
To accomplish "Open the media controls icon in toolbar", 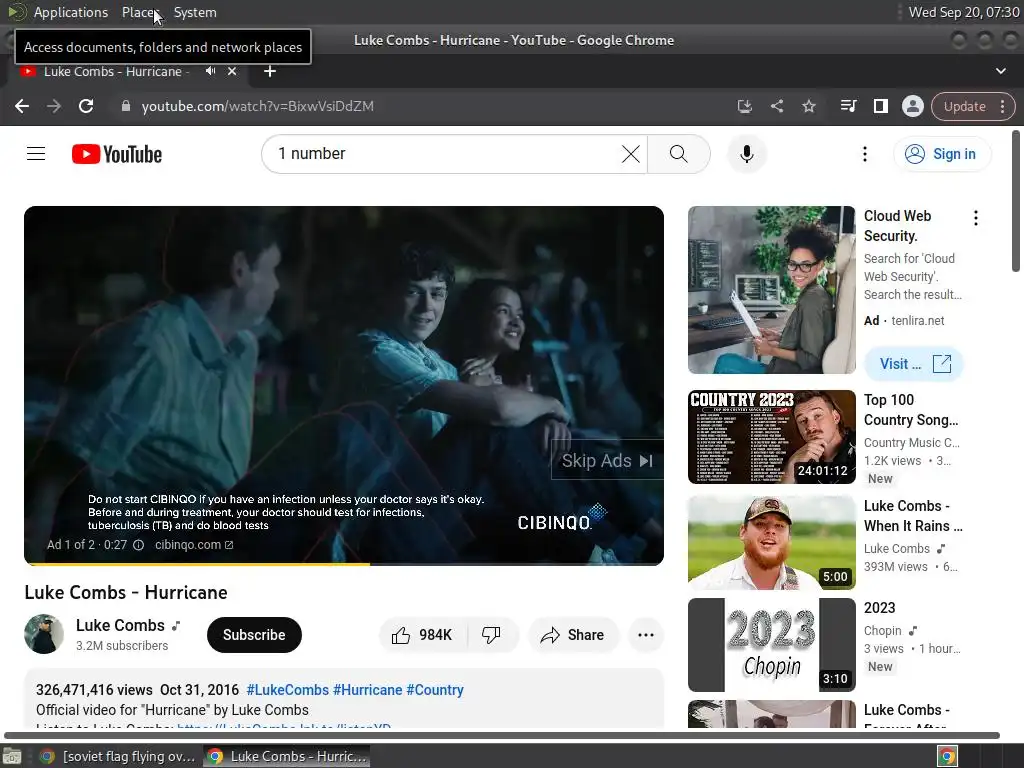I will (x=848, y=106).
